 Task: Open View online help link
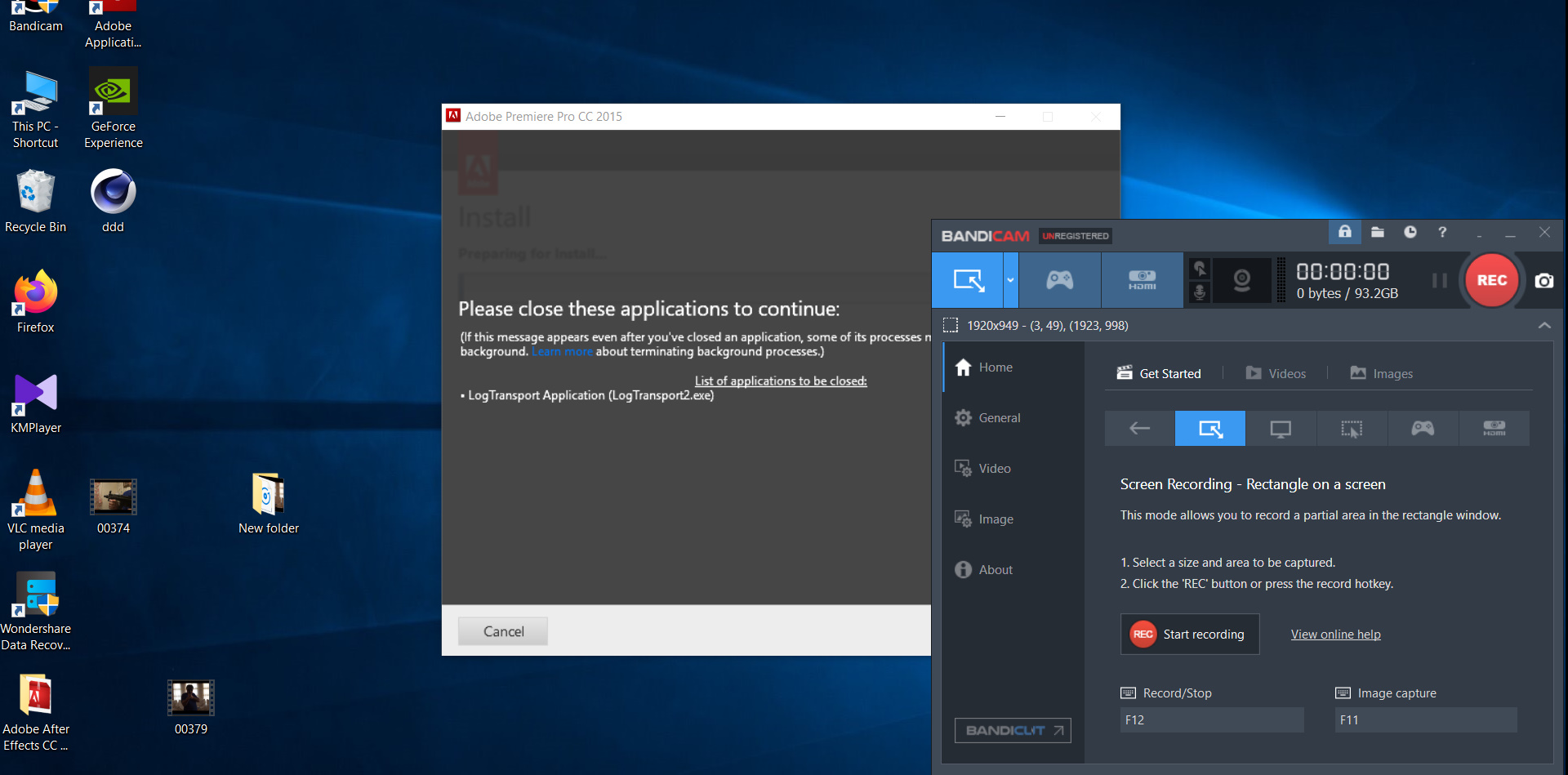click(1335, 635)
